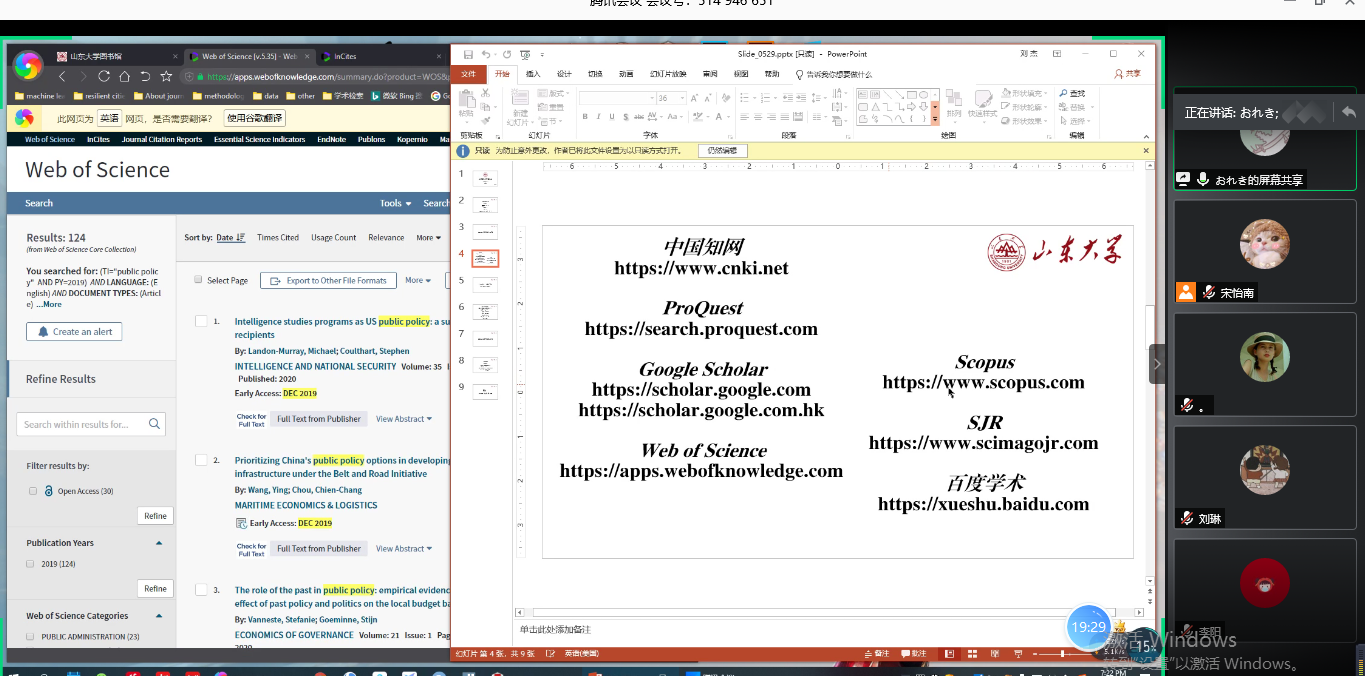
Task: Open the More dropdown beside Export button
Action: (418, 281)
